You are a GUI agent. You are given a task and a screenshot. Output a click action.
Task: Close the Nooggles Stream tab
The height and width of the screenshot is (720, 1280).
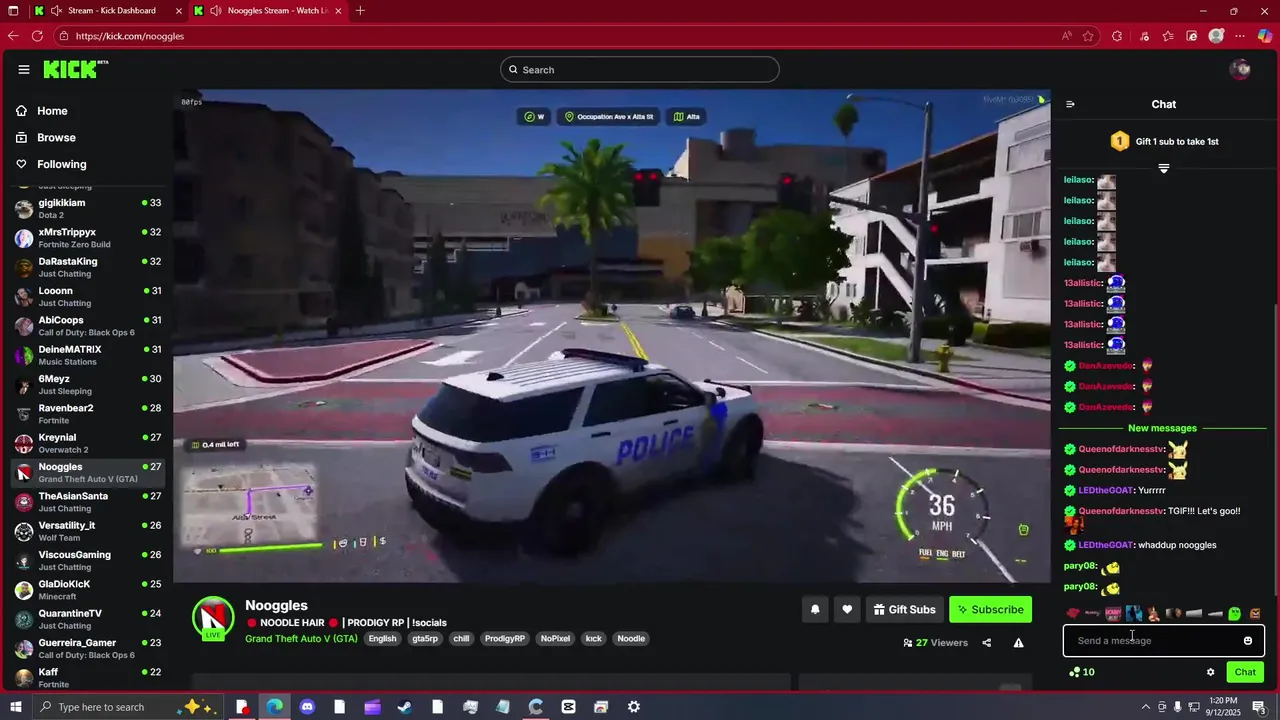click(337, 11)
